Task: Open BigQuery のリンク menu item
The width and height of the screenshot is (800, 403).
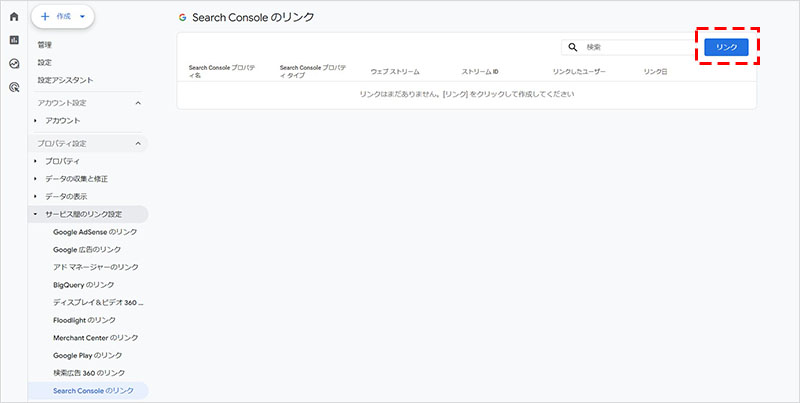Action: click(x=89, y=285)
